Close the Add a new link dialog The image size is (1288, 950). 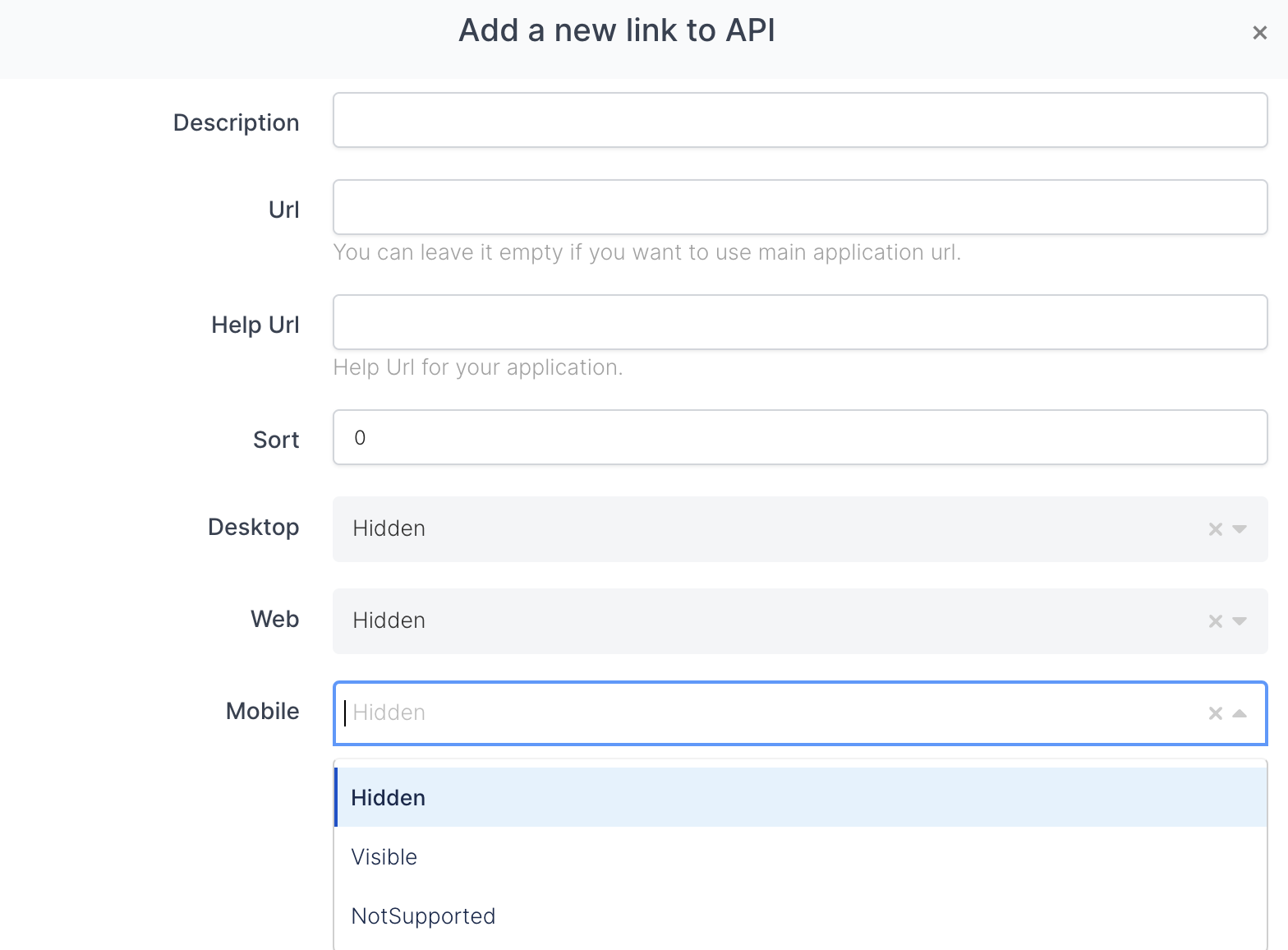[x=1259, y=33]
